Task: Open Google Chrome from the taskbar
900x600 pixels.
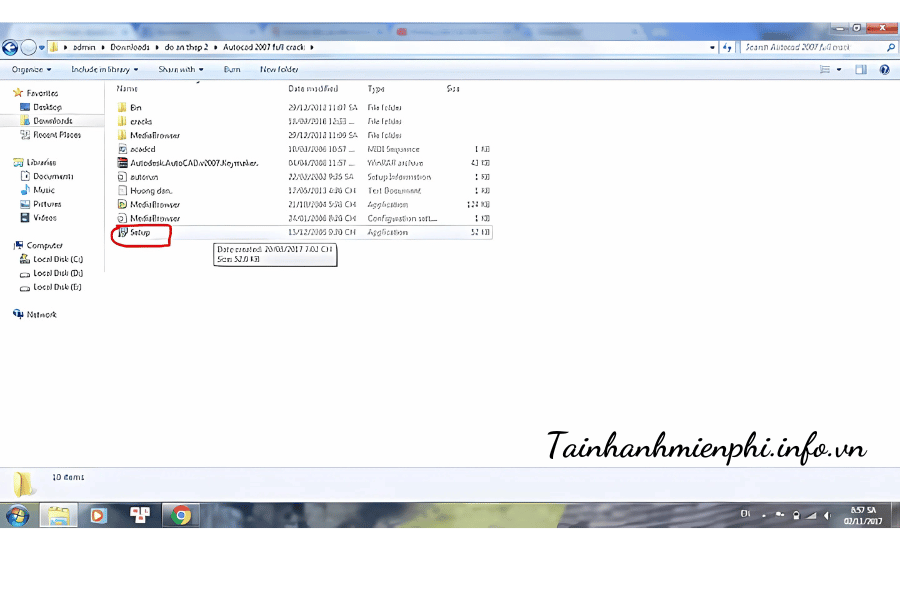Action: [x=181, y=515]
